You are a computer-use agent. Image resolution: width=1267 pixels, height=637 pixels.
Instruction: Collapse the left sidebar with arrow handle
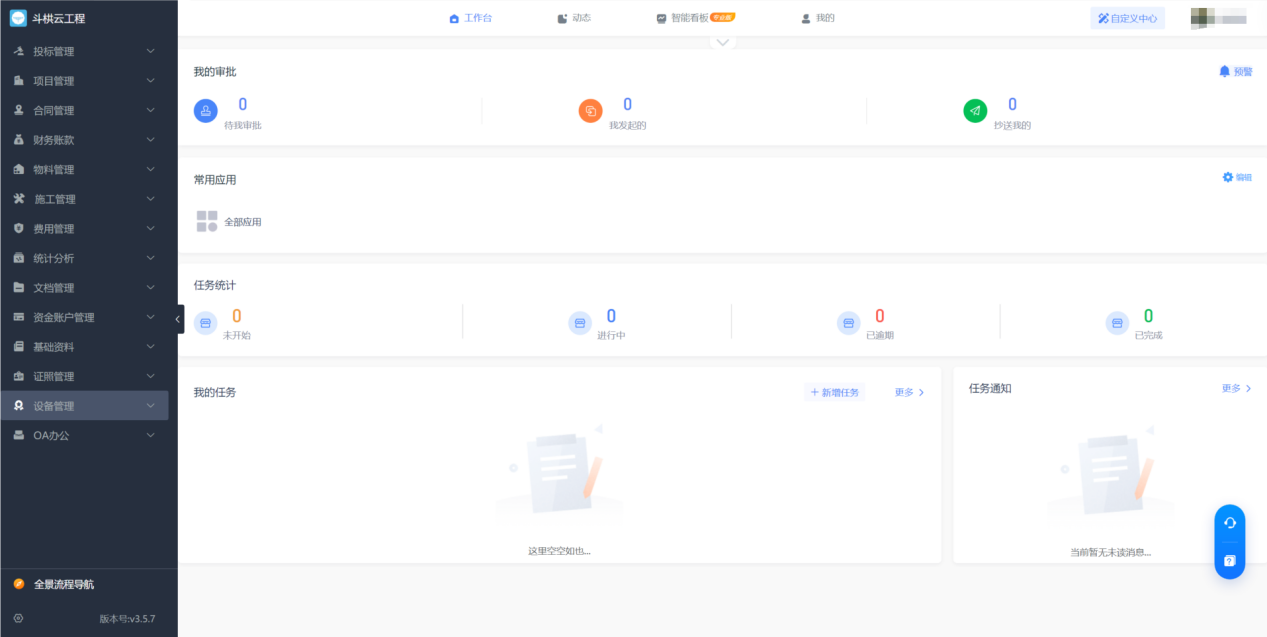pyautogui.click(x=178, y=319)
